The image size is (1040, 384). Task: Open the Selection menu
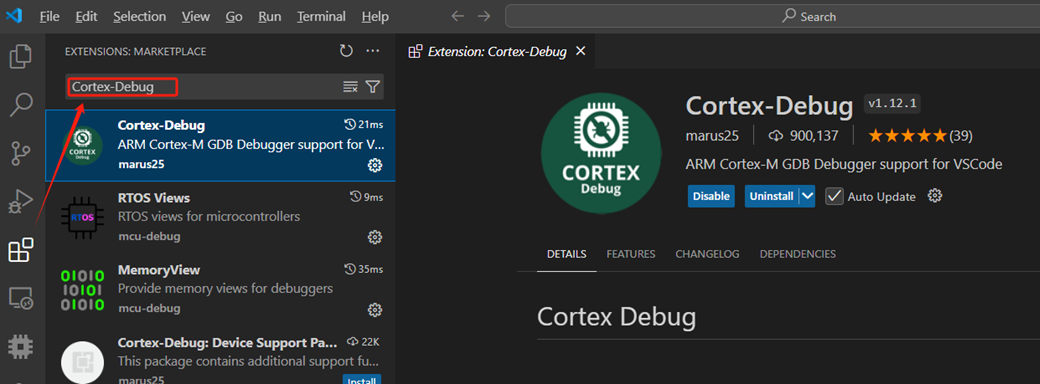(139, 17)
